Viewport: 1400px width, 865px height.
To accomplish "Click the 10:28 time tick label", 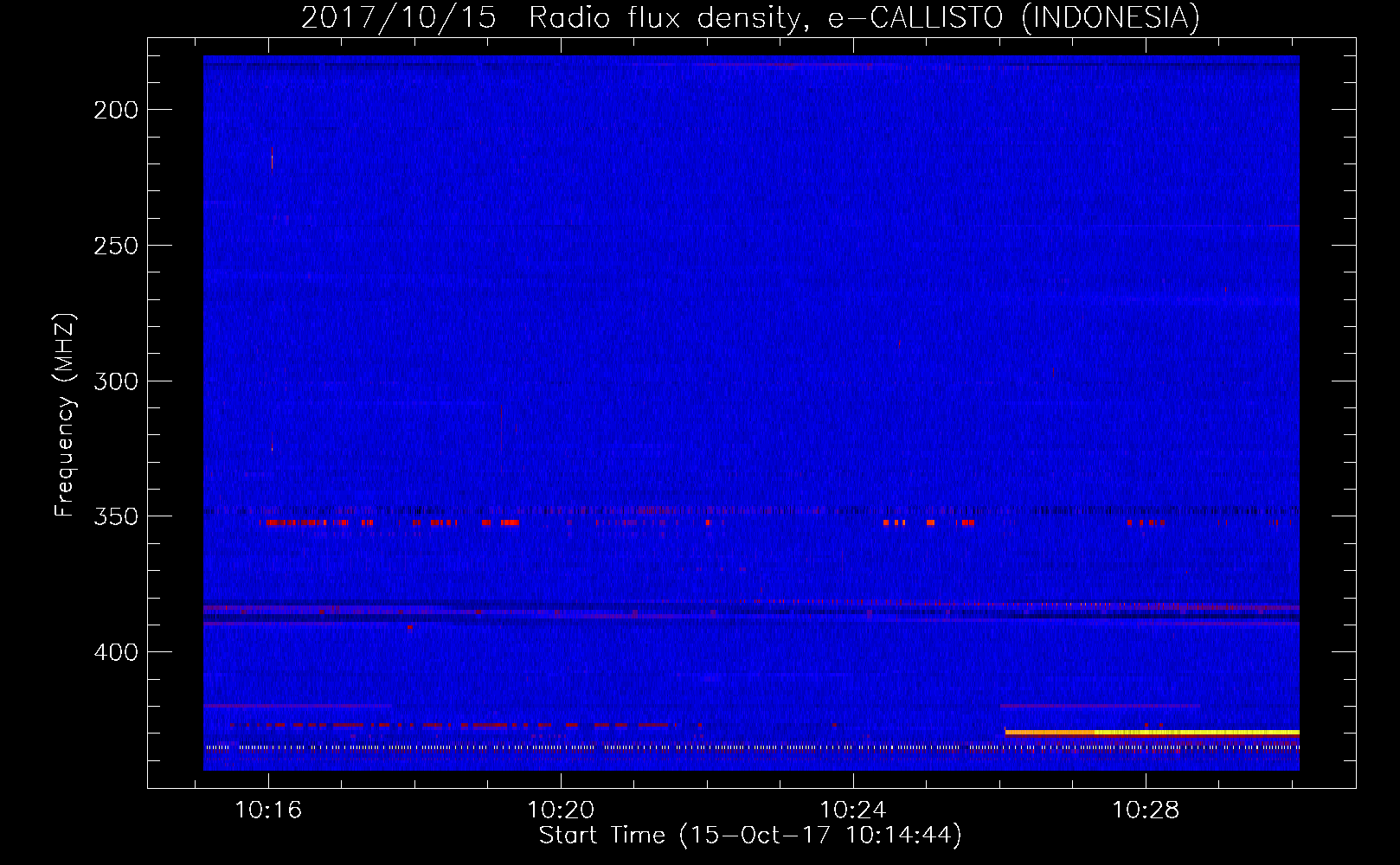I will [1146, 810].
